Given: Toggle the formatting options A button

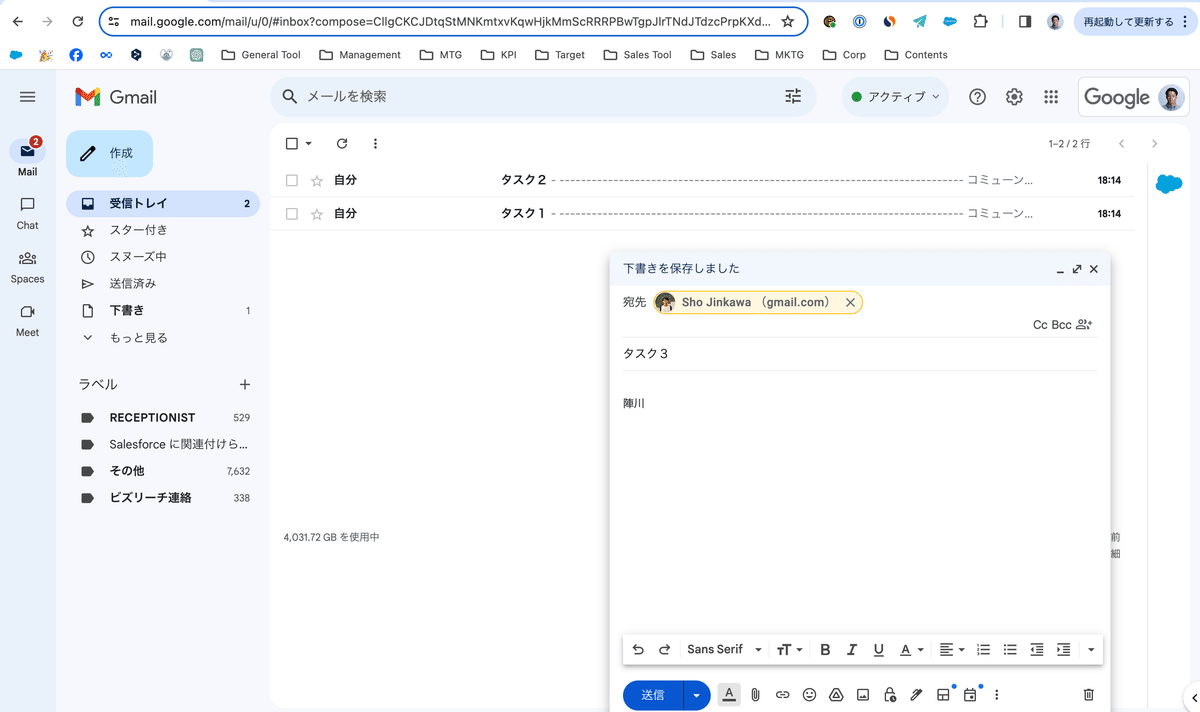Looking at the screenshot, I should [729, 694].
